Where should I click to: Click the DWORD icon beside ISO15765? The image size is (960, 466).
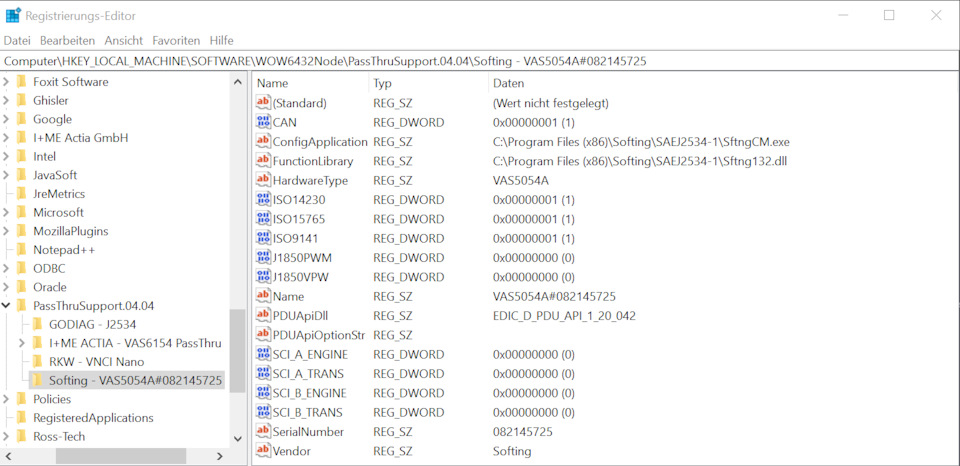coord(263,219)
